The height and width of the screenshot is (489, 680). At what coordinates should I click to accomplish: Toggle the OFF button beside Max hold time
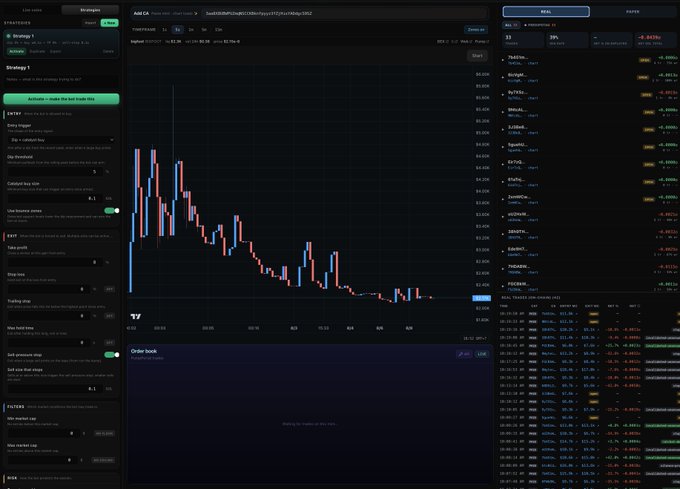point(109,343)
